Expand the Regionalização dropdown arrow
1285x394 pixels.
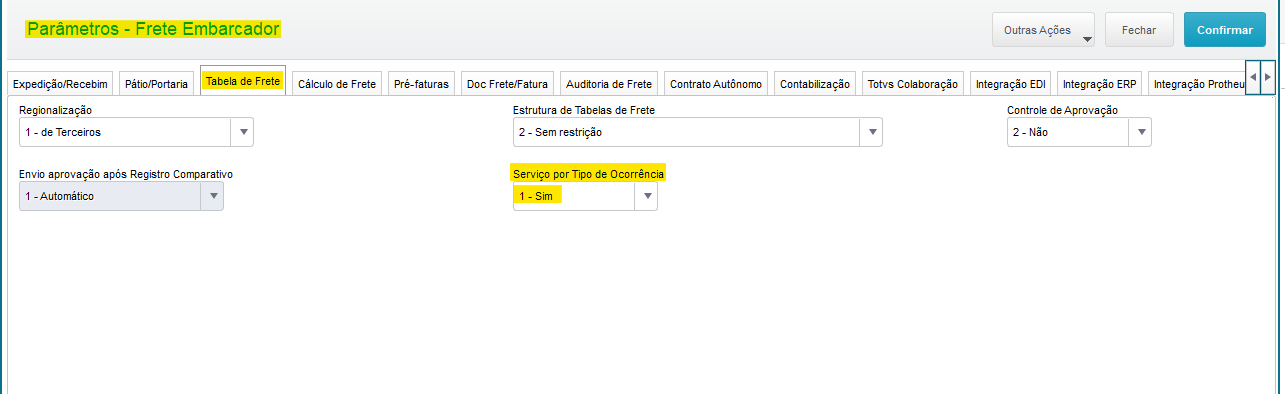(x=242, y=132)
